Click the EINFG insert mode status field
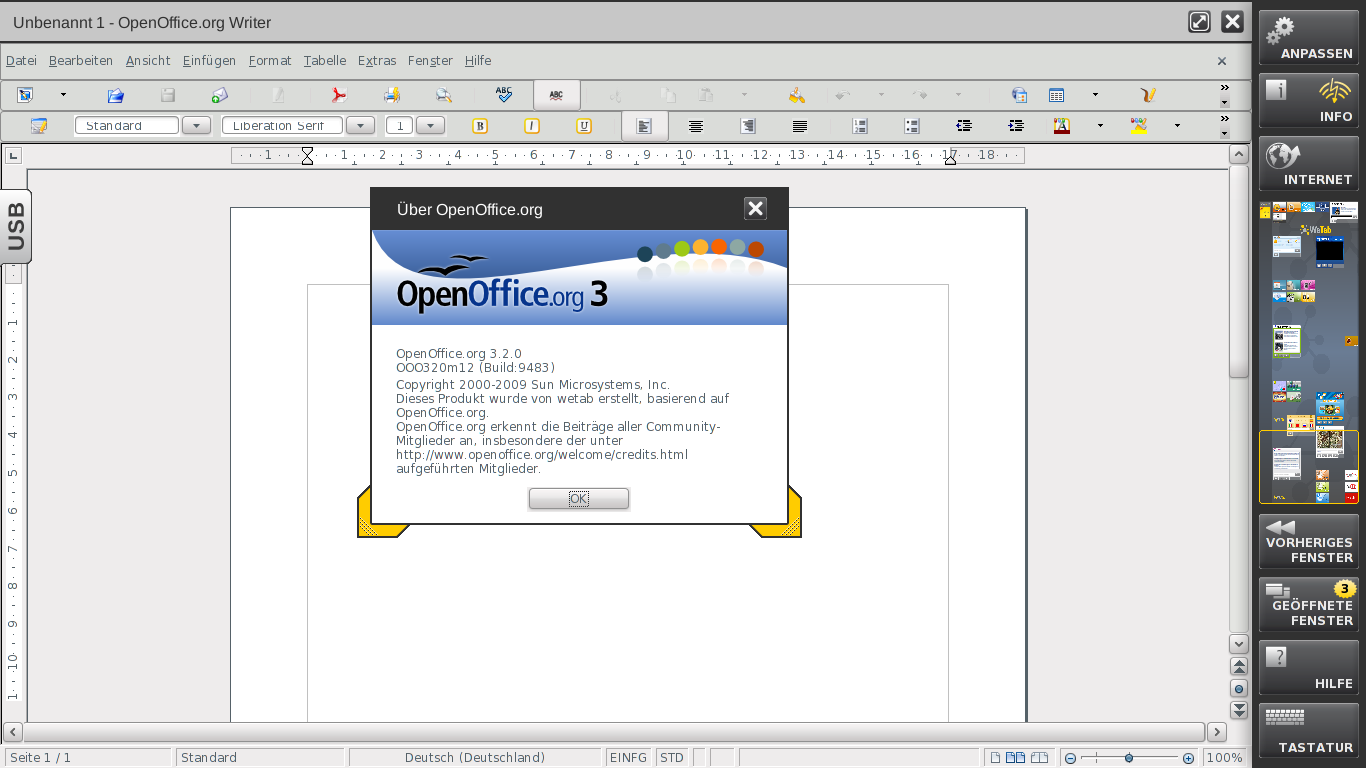Viewport: 1366px width, 768px height. pyautogui.click(x=628, y=758)
